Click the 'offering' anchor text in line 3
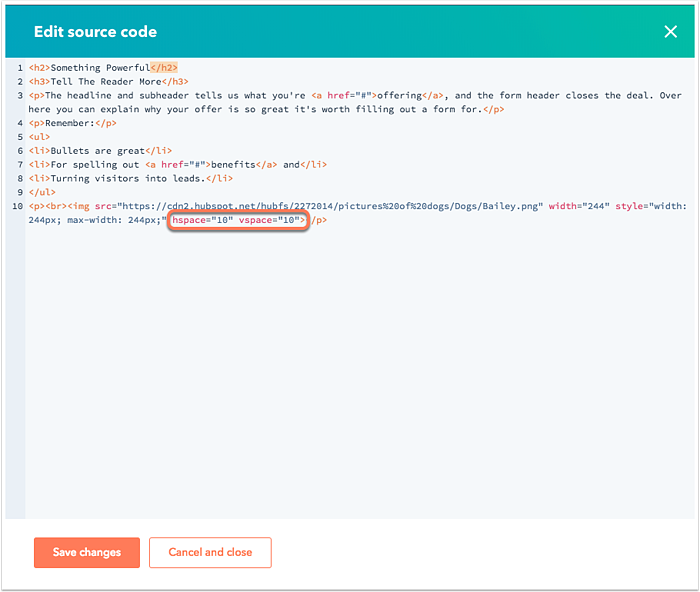 pyautogui.click(x=400, y=96)
